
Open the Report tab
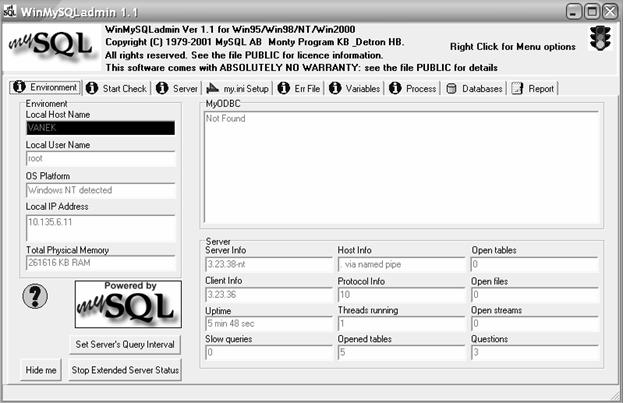(533, 88)
